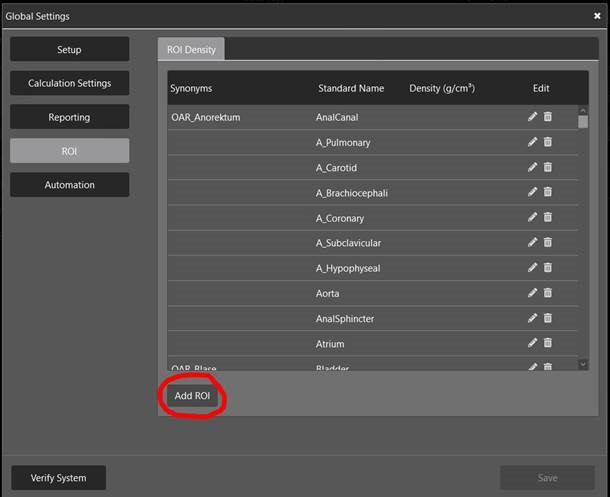The height and width of the screenshot is (497, 610).
Task: Click pencil icon for A_Pulmonary
Action: click(533, 142)
